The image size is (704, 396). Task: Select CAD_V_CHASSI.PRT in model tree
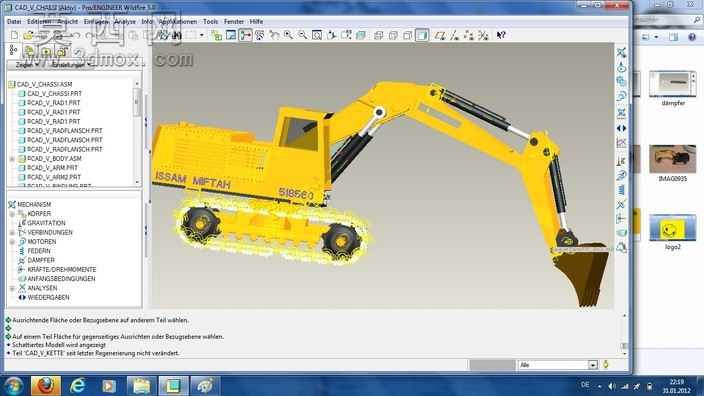click(54, 93)
